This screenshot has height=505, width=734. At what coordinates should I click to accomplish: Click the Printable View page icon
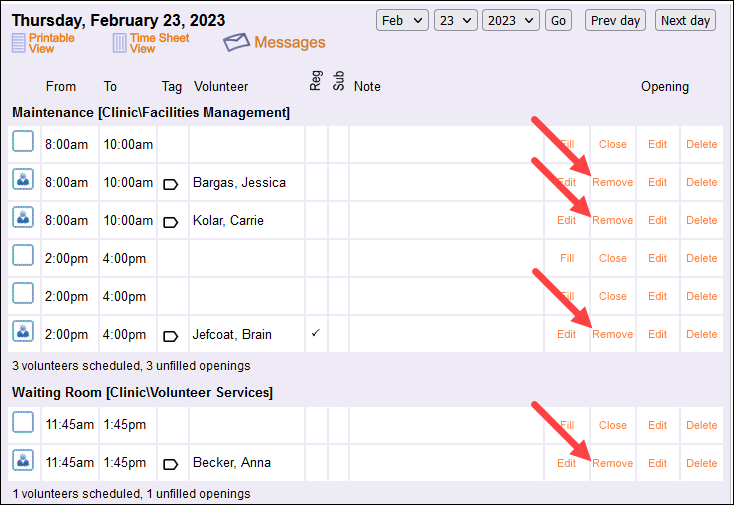point(19,43)
